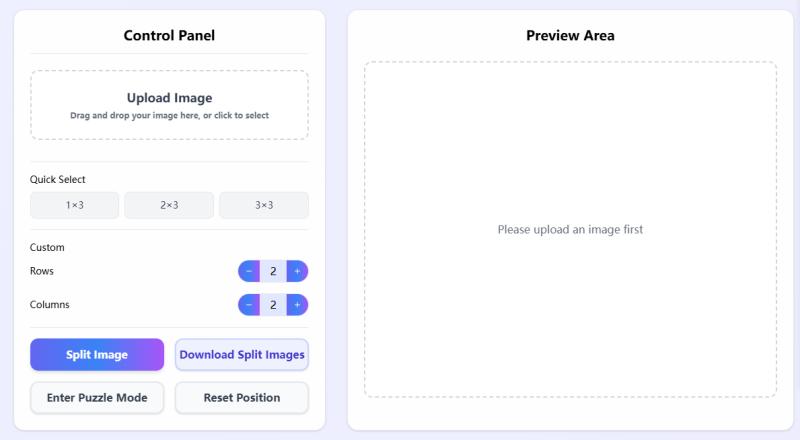
Task: Click the Preview Area heading
Action: 570,36
